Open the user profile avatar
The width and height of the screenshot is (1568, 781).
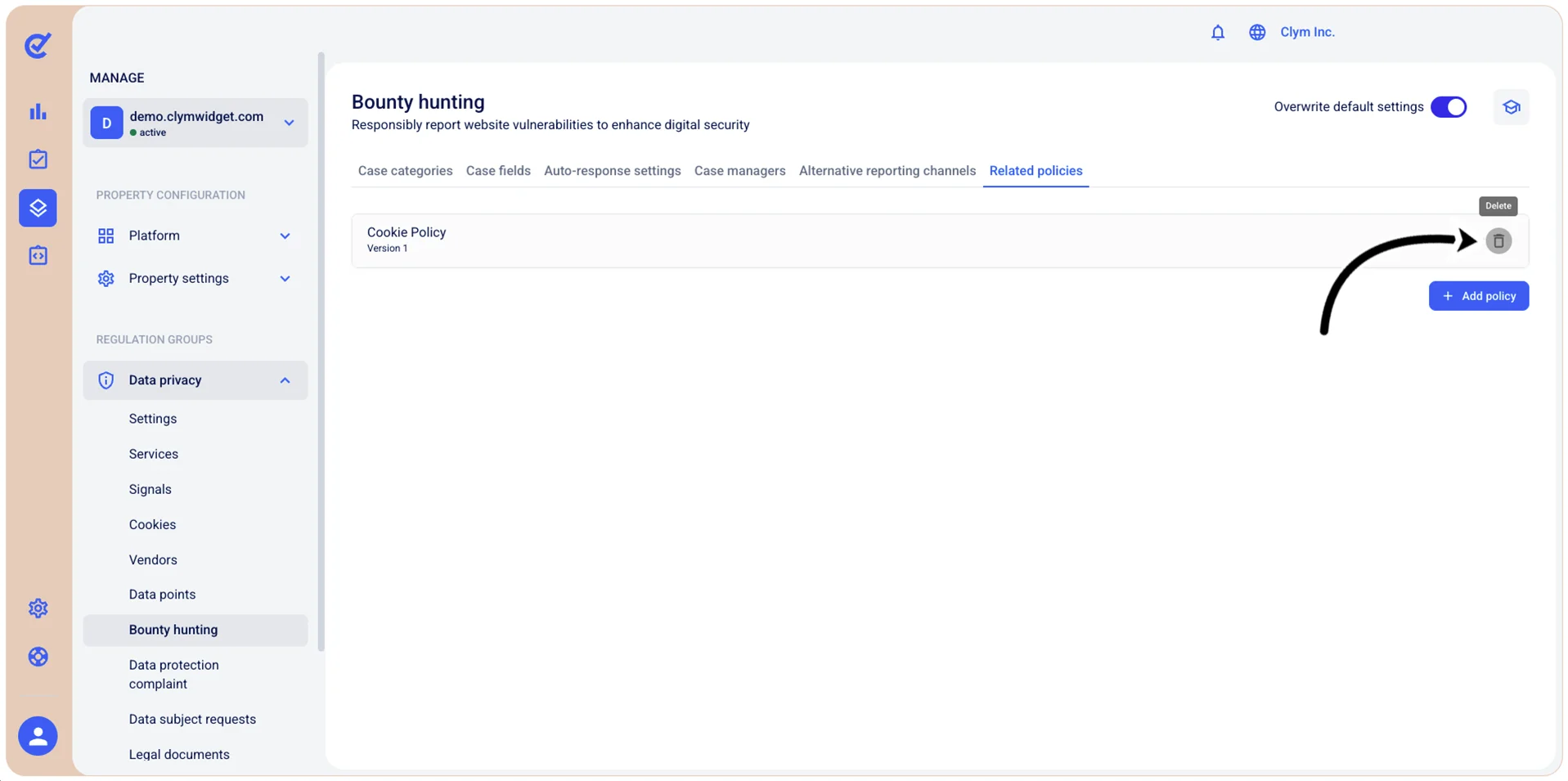38,736
